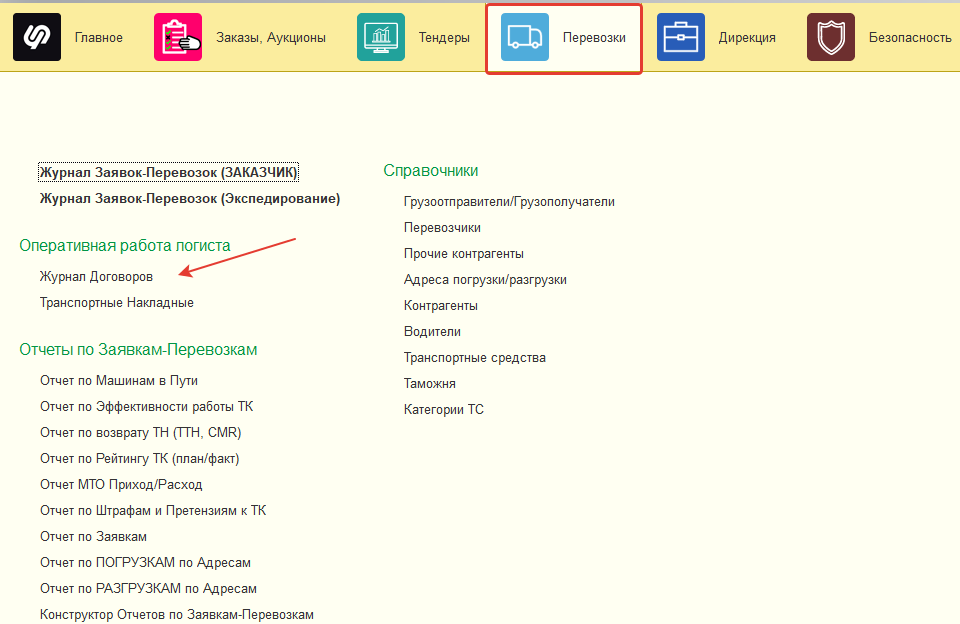The image size is (960, 624).
Task: Open Журнал Заявок-Перевозок (Экспедирование)
Action: [x=190, y=198]
